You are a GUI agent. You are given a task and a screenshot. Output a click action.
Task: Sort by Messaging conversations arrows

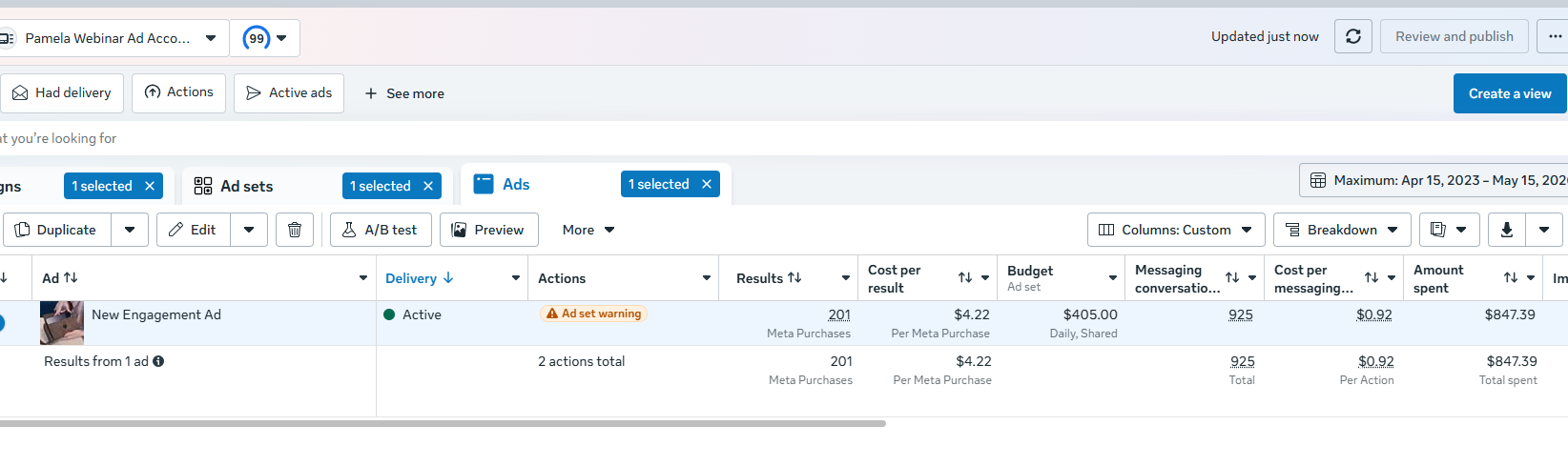1232,277
